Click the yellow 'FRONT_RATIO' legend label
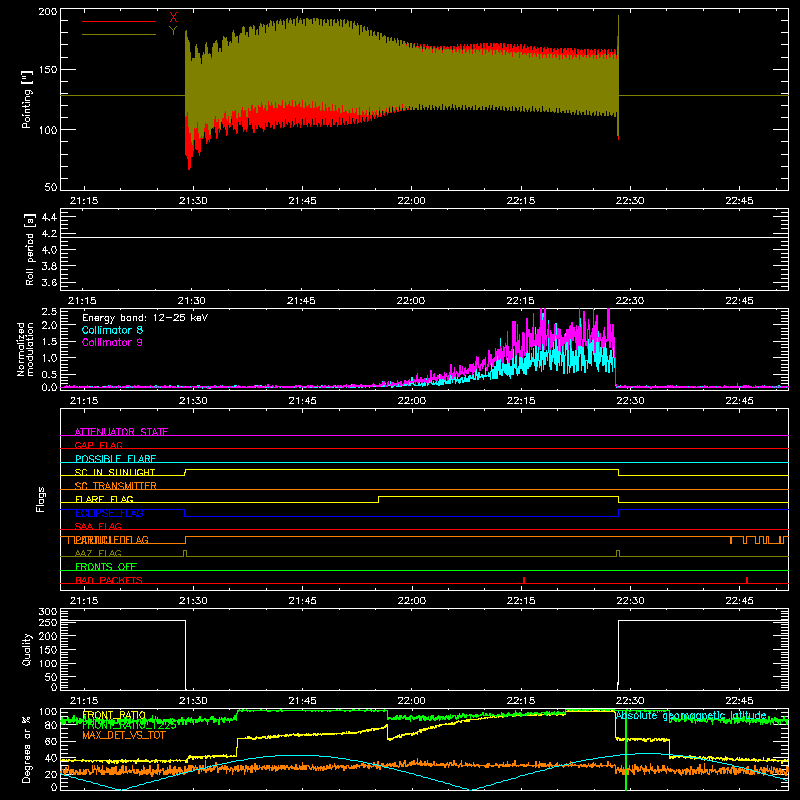Screen dimensions: 800x800 114,715
